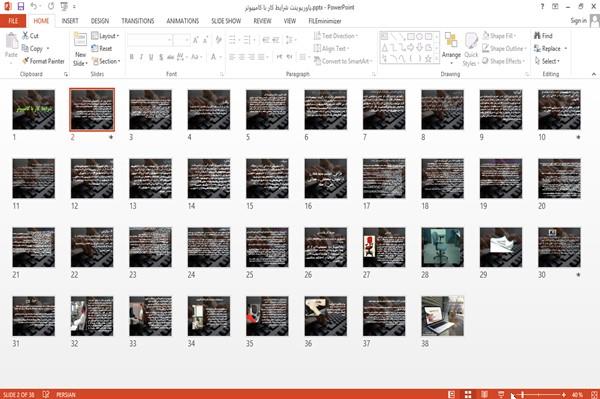This screenshot has height=399, width=600.
Task: Start Slide Show from status bar icon
Action: [501, 394]
